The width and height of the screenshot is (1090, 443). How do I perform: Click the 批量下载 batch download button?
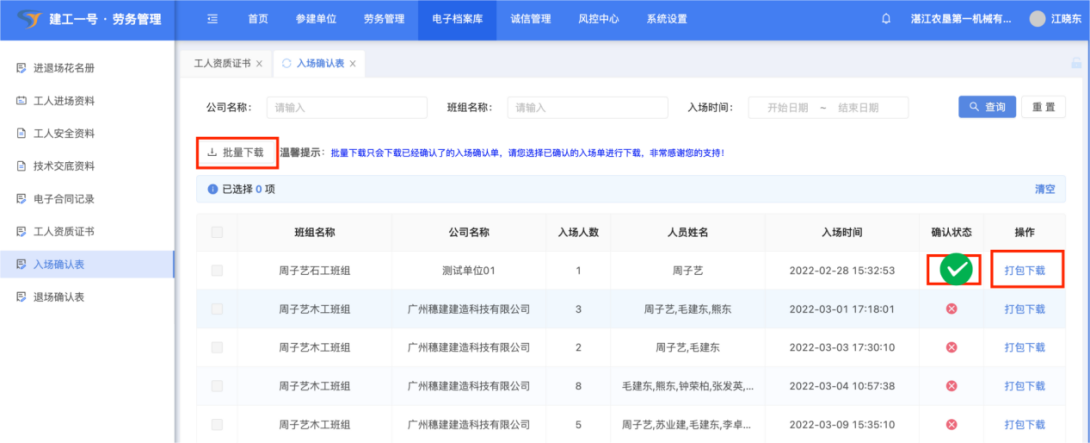point(236,153)
